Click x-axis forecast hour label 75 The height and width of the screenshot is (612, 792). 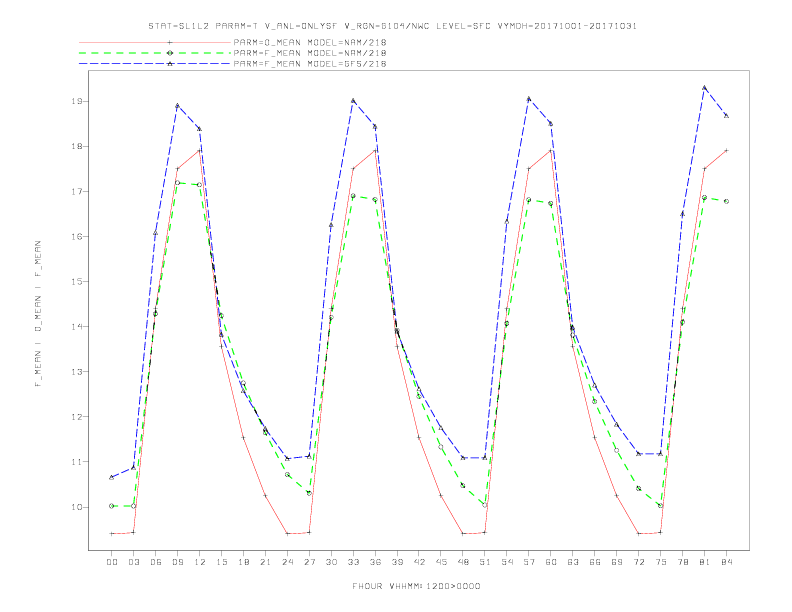[661, 562]
